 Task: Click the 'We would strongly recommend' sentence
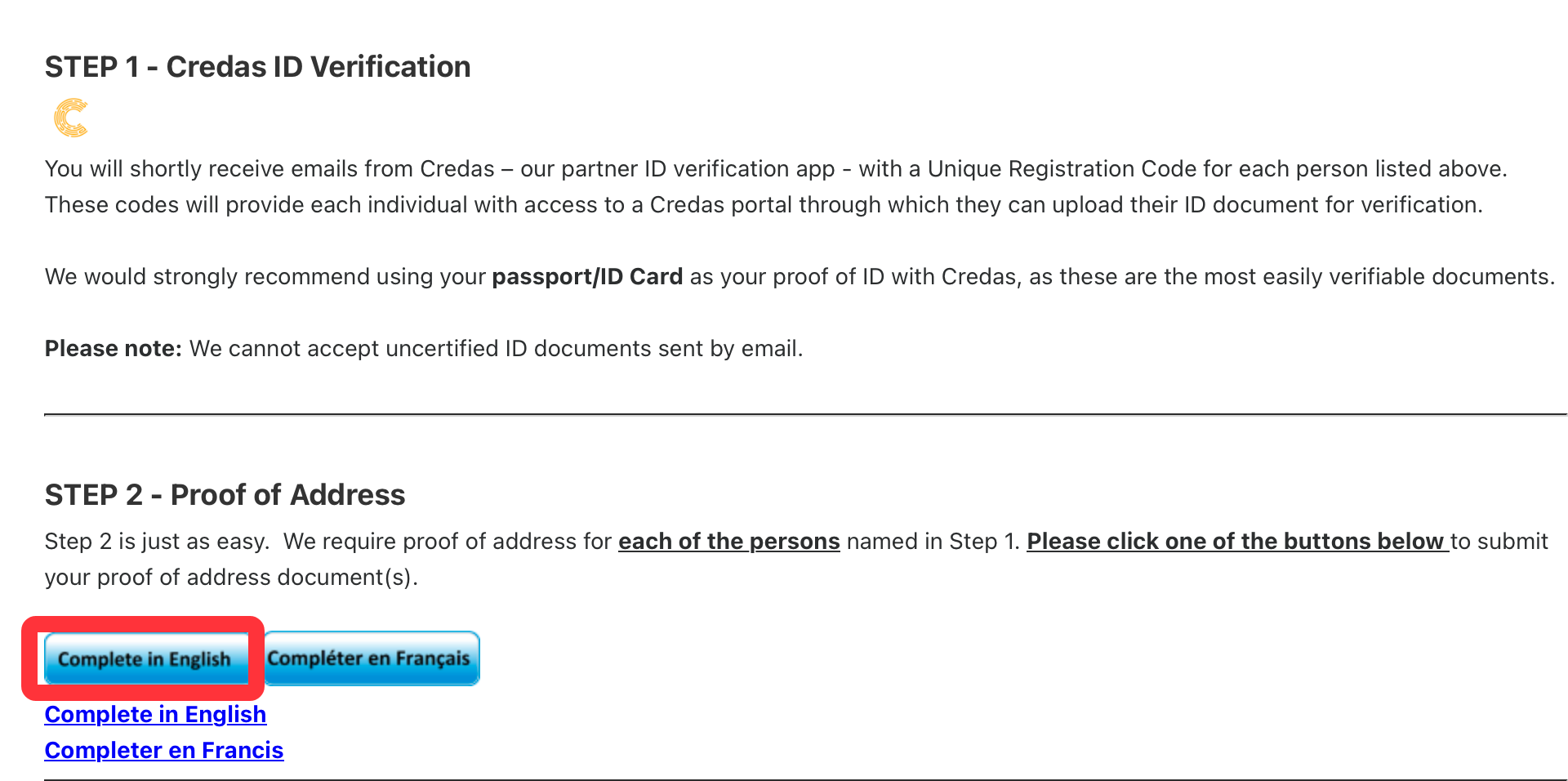[x=800, y=277]
